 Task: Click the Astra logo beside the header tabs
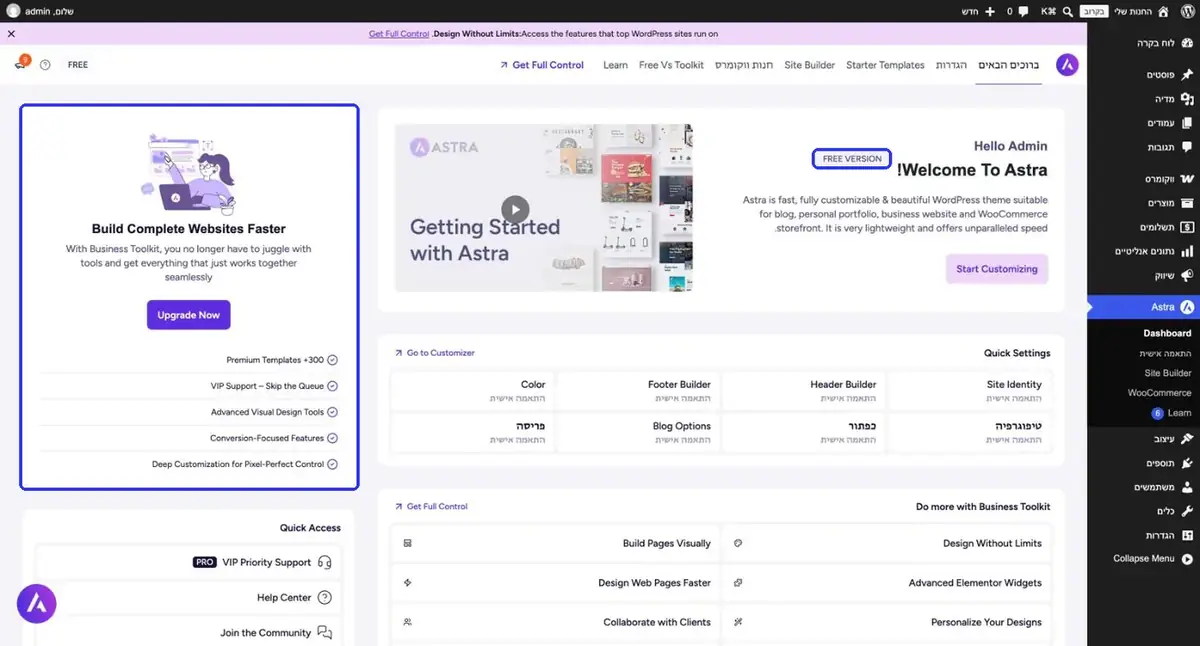[1067, 65]
